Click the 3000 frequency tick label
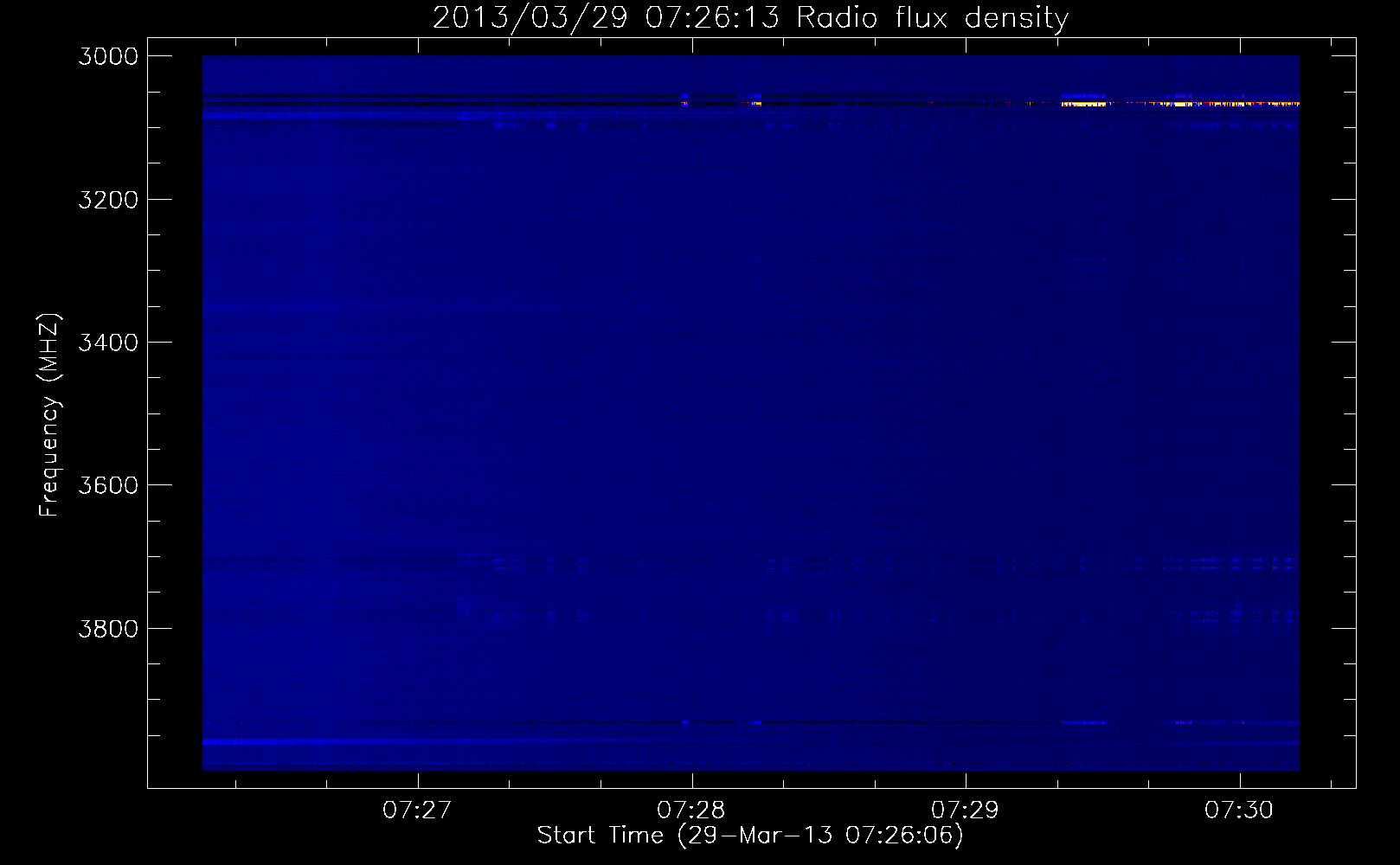This screenshot has width=1400, height=865. pos(108,56)
